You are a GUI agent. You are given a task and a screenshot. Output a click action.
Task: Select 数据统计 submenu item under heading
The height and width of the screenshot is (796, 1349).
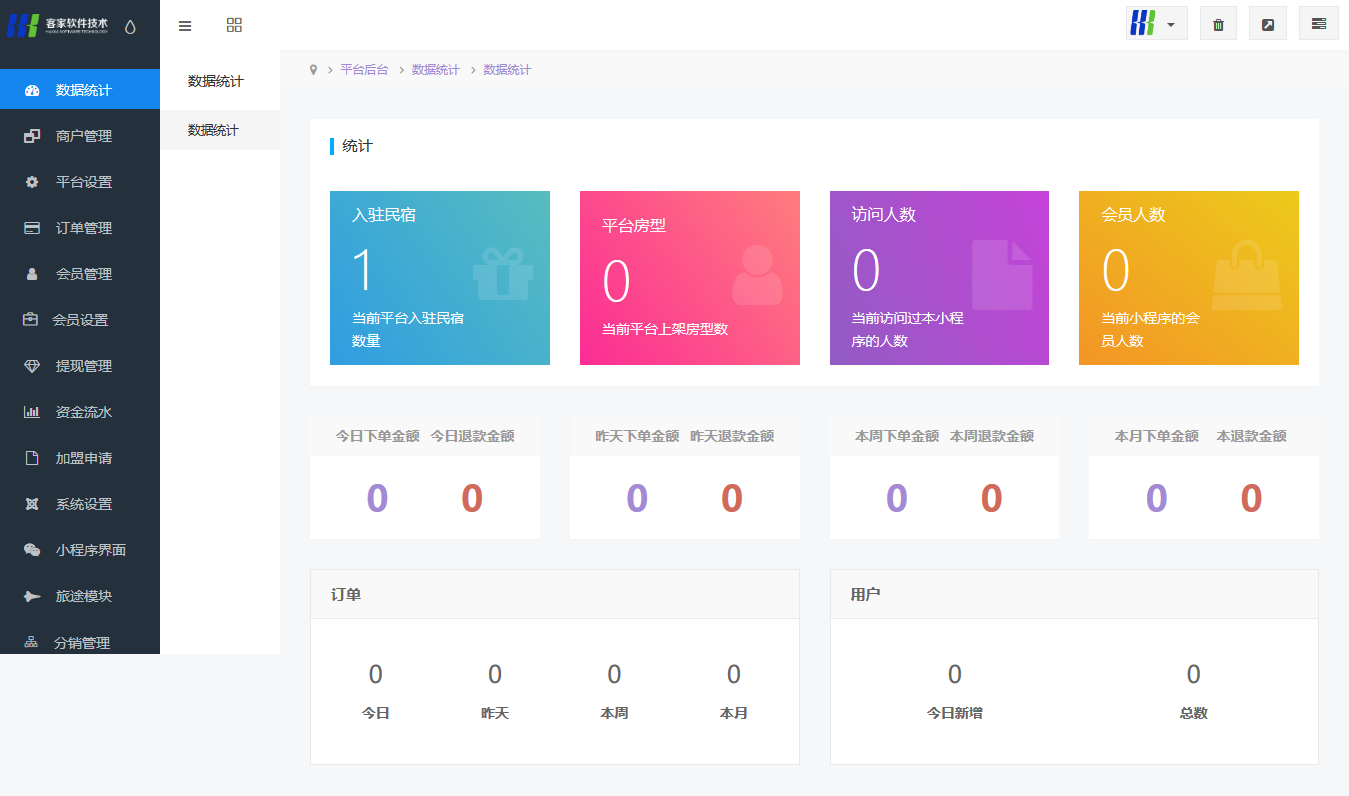click(214, 130)
